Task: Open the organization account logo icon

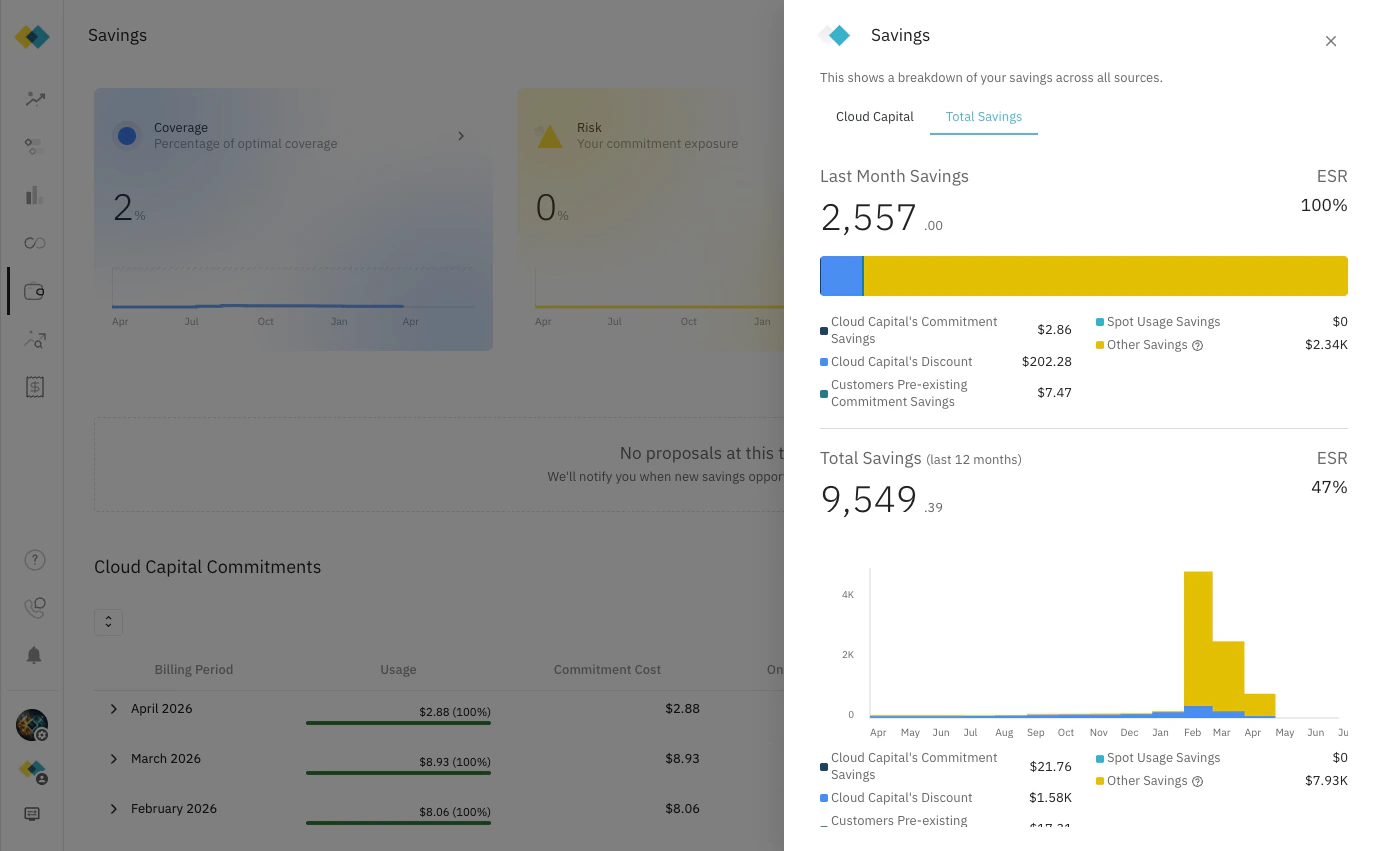Action: pos(34,771)
